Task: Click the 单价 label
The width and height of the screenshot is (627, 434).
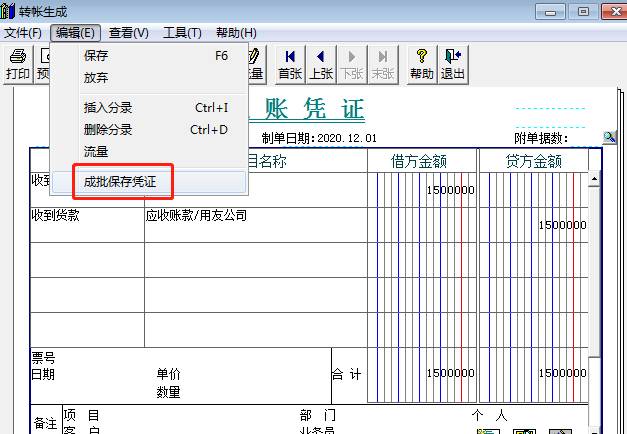Action: point(168,374)
